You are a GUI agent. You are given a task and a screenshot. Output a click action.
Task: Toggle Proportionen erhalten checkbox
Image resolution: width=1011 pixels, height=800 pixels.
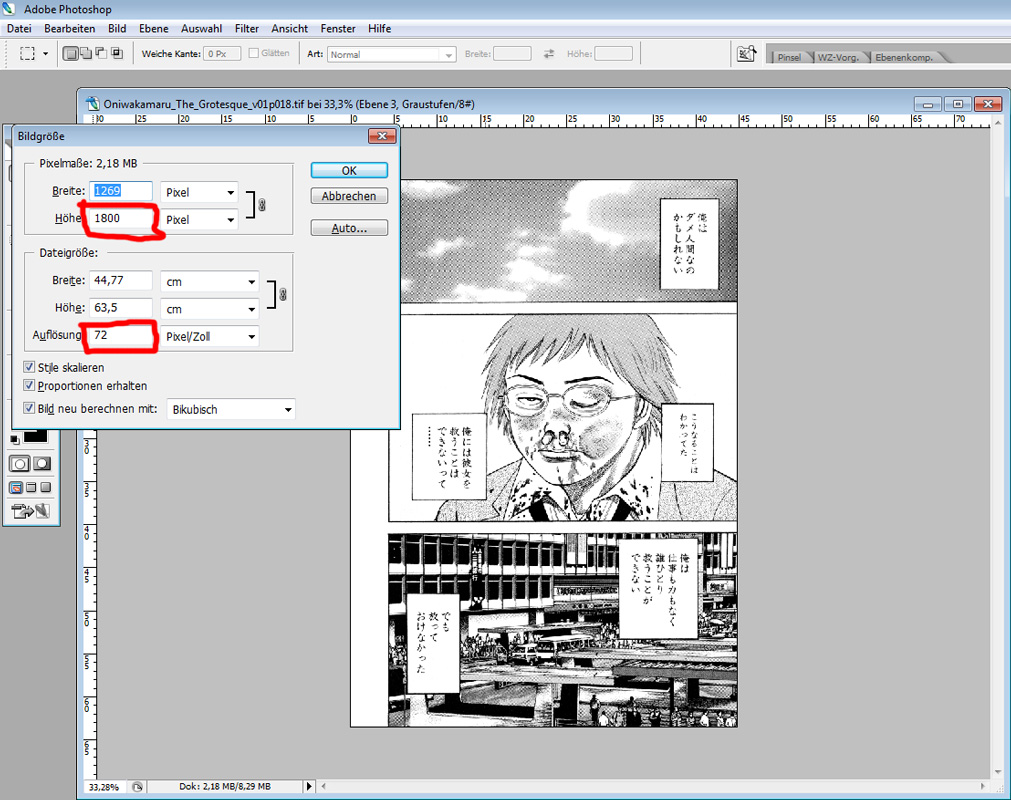pyautogui.click(x=29, y=385)
